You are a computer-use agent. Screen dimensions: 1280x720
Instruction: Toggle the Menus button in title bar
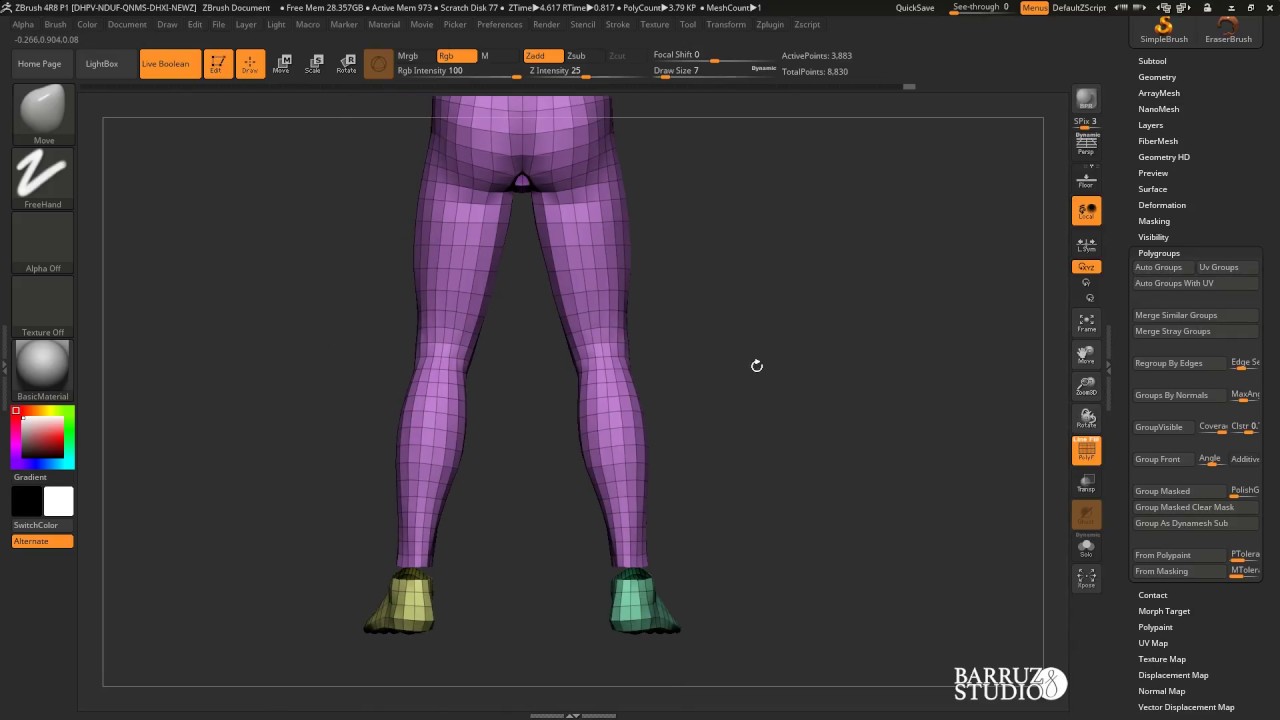[1034, 8]
